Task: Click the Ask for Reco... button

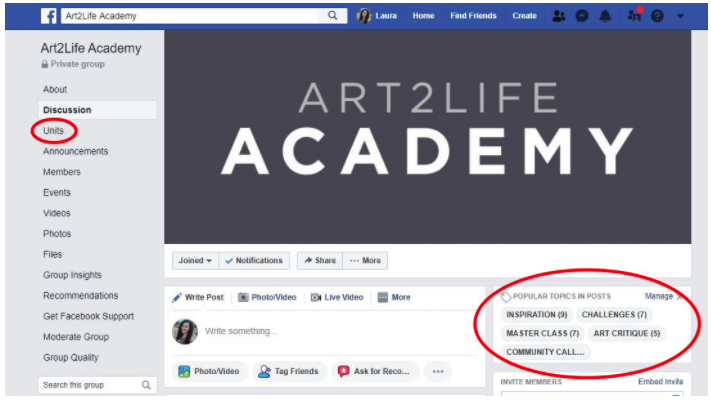Action: [375, 371]
